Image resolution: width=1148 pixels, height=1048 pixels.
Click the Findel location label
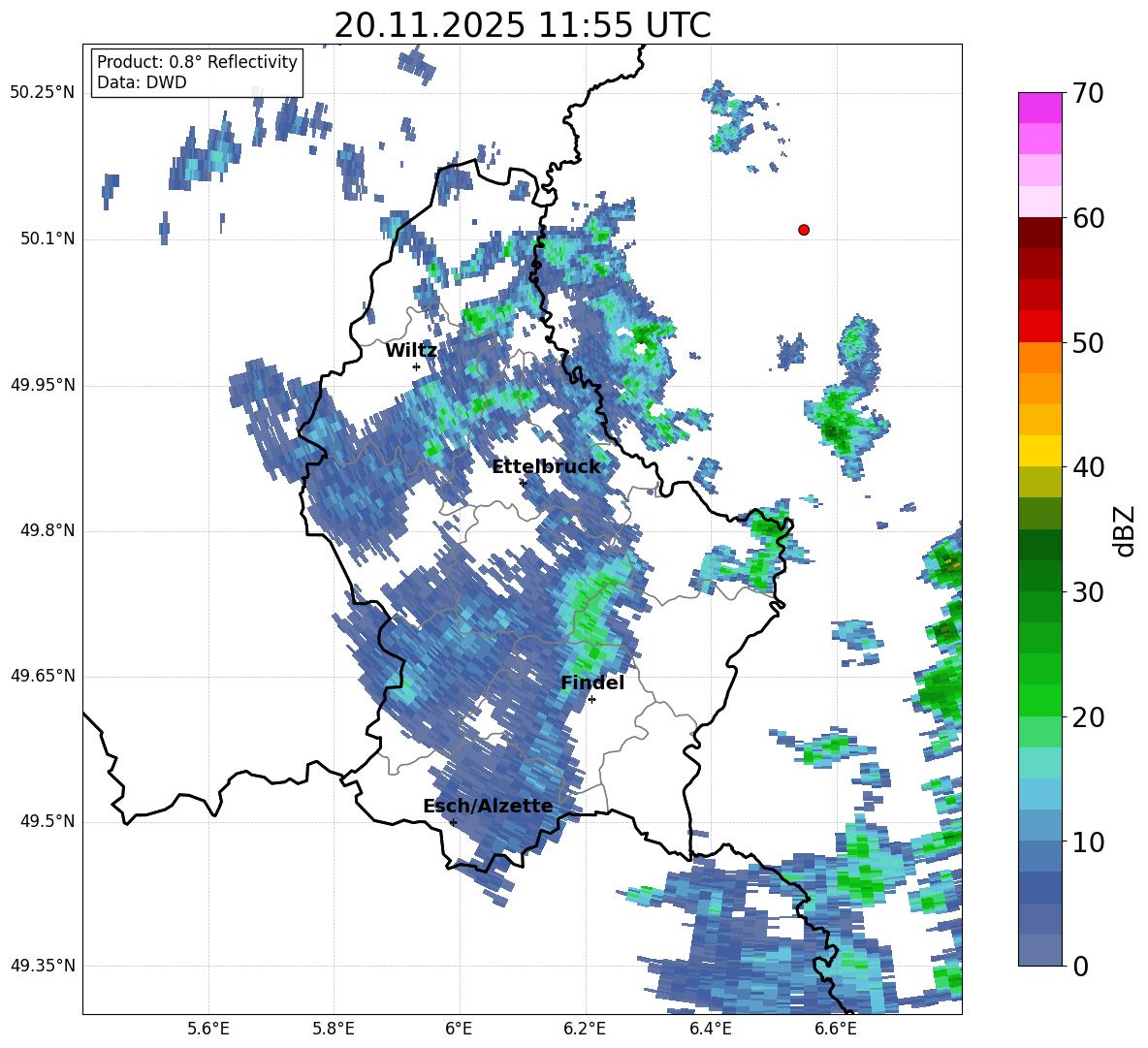pos(592,683)
